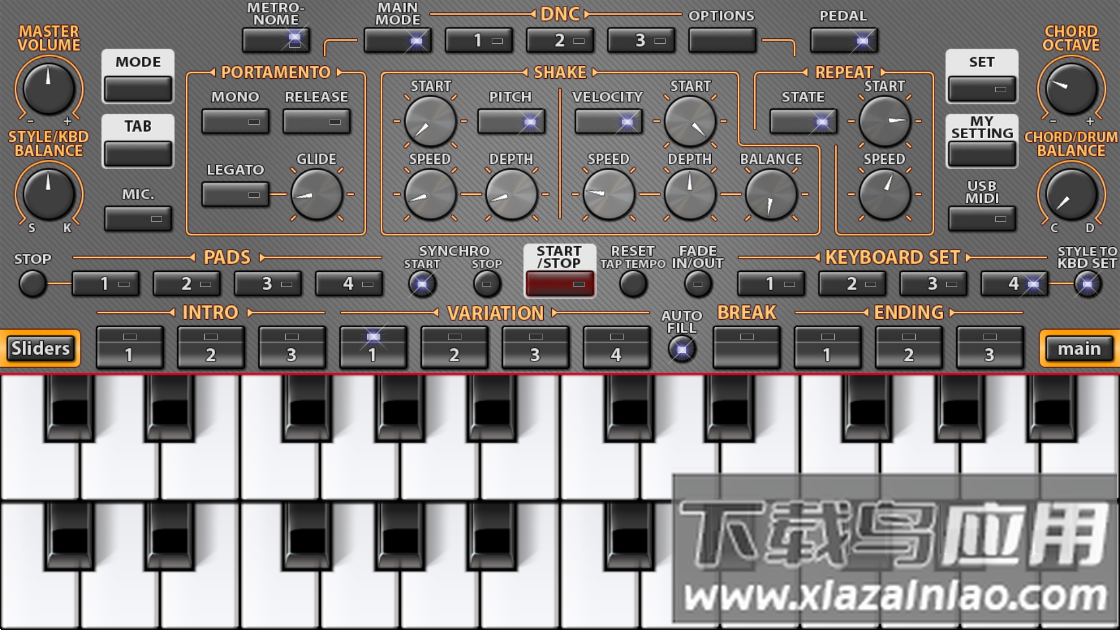Select Variation 2 button

click(x=454, y=347)
